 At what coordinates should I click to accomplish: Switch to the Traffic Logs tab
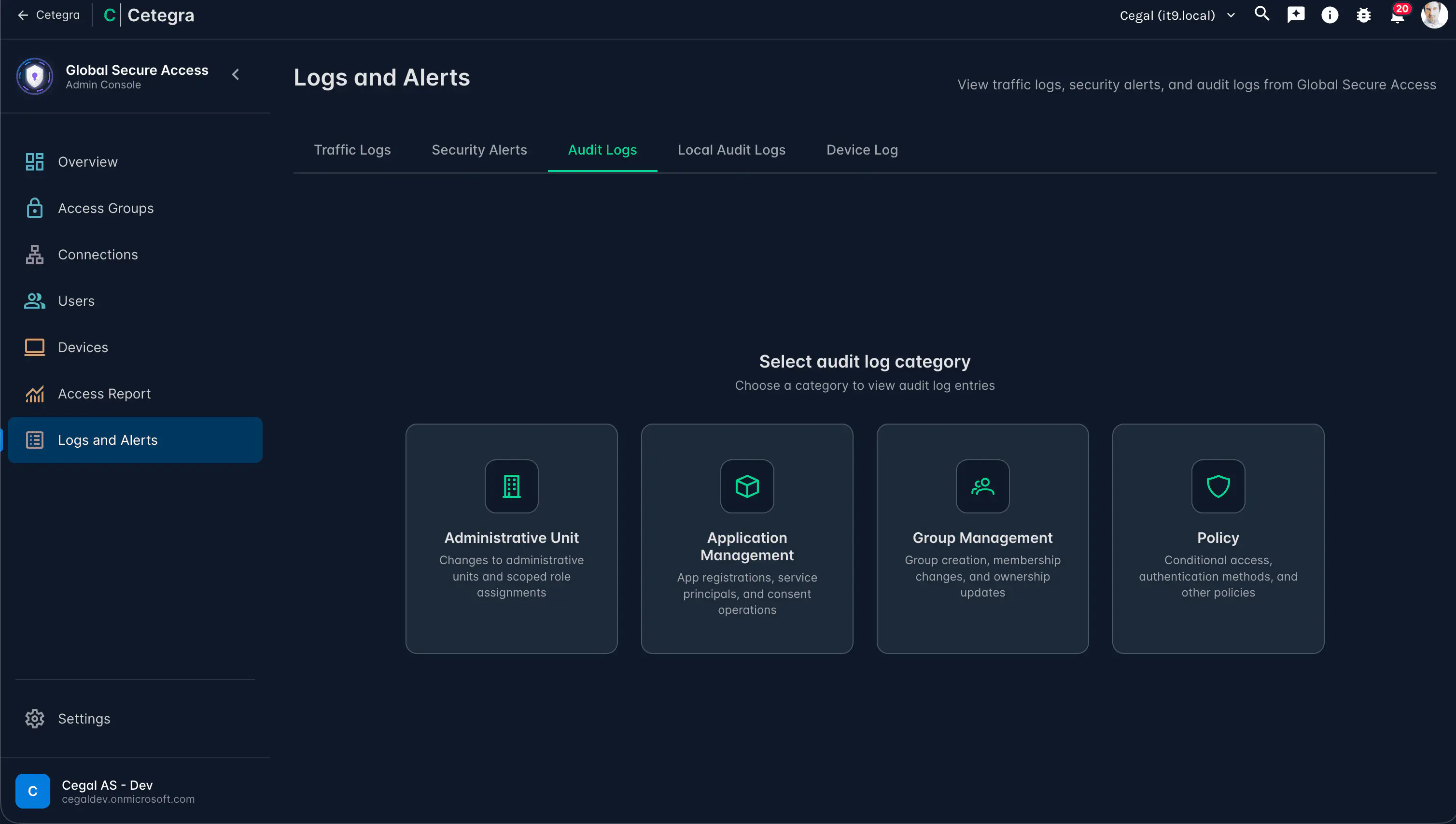pyautogui.click(x=352, y=150)
